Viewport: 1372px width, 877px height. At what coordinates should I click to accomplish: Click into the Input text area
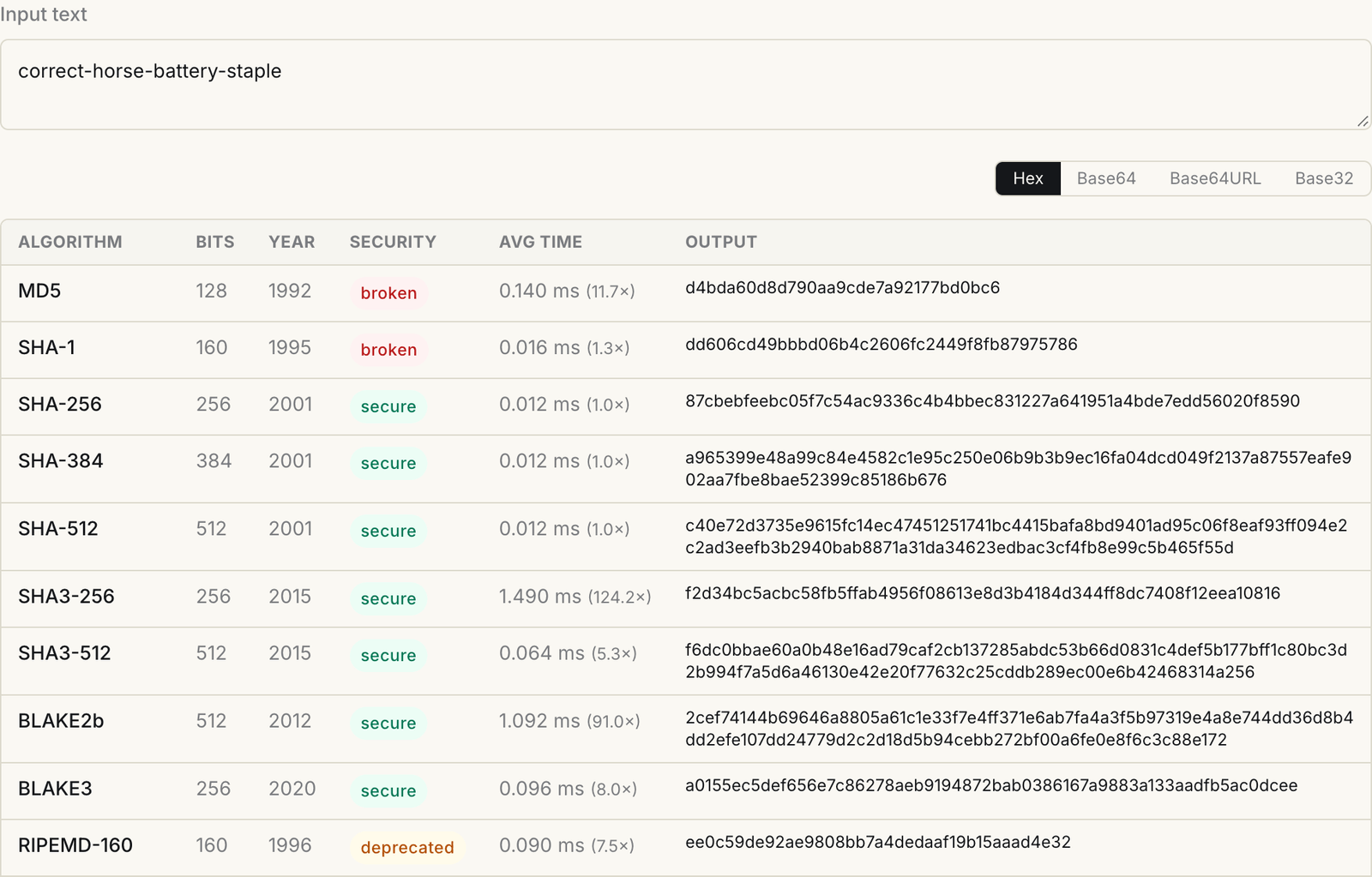pos(685,84)
